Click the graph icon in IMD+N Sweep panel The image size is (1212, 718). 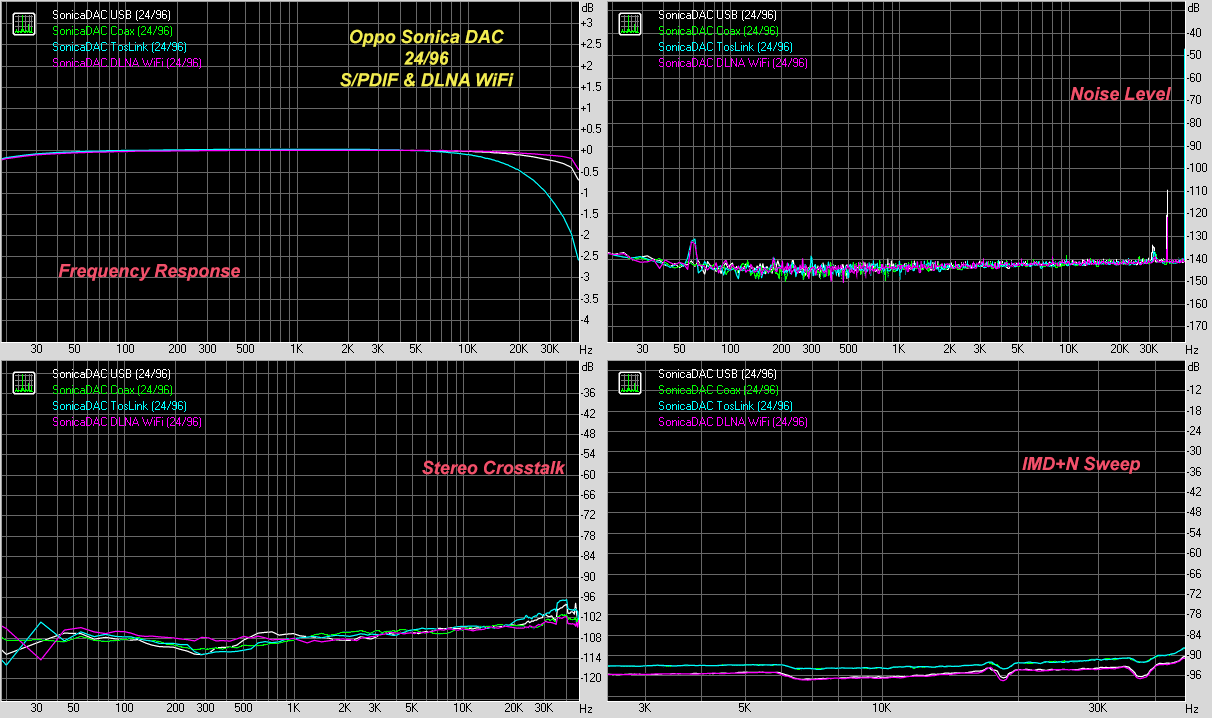click(x=630, y=383)
